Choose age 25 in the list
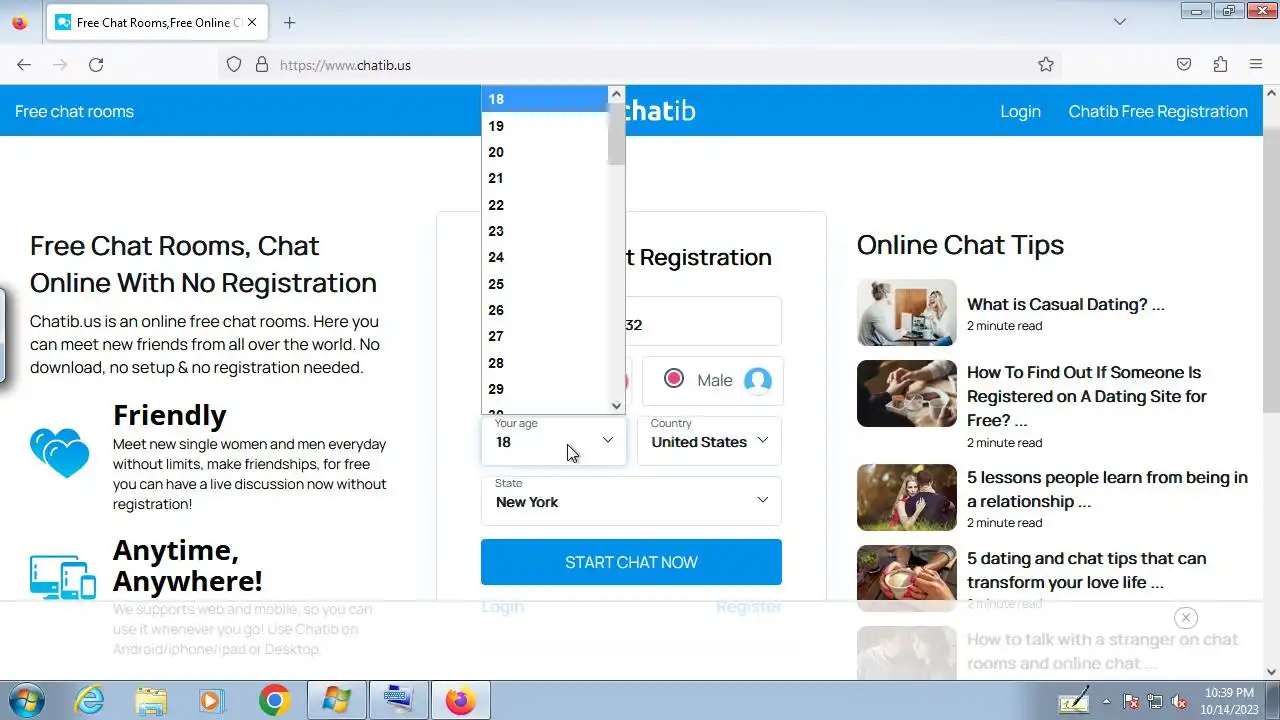 tap(545, 284)
